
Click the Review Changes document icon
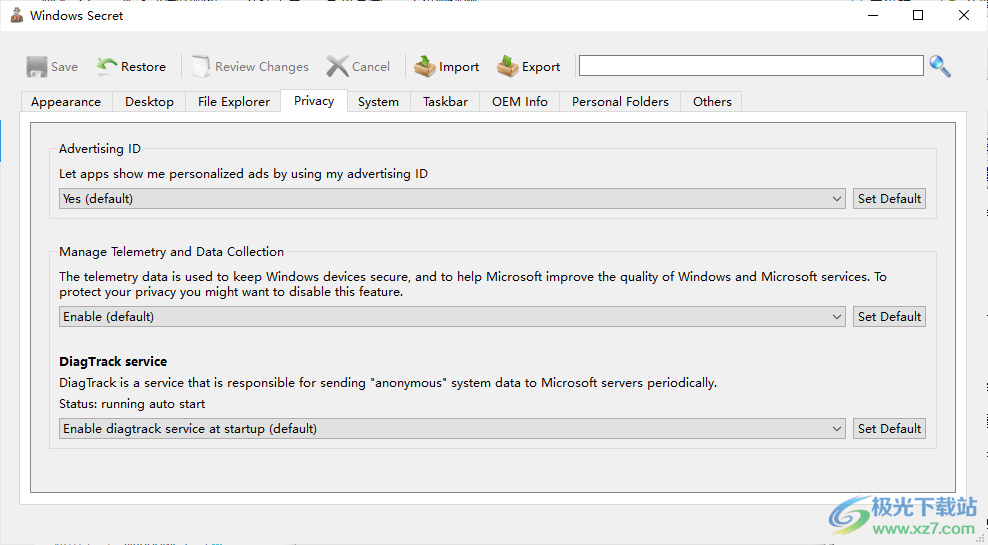[x=201, y=67]
